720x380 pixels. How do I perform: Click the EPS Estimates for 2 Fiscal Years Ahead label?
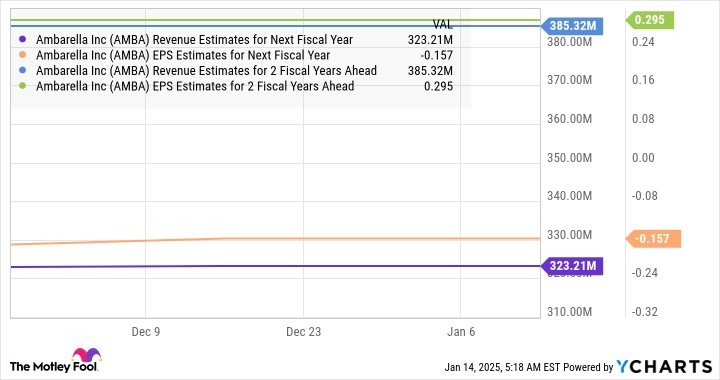pos(253,86)
